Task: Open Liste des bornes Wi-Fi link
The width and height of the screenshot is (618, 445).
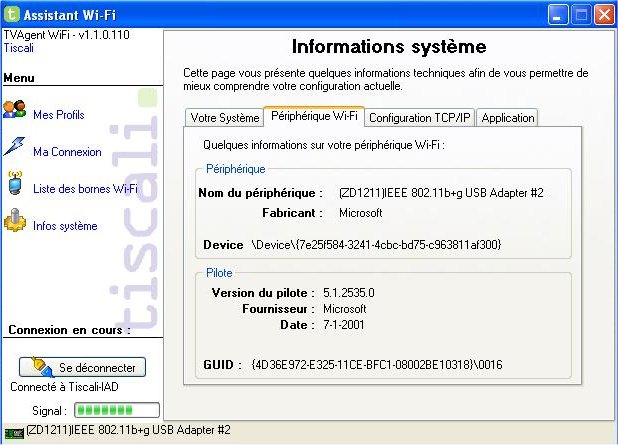Action: (85, 189)
